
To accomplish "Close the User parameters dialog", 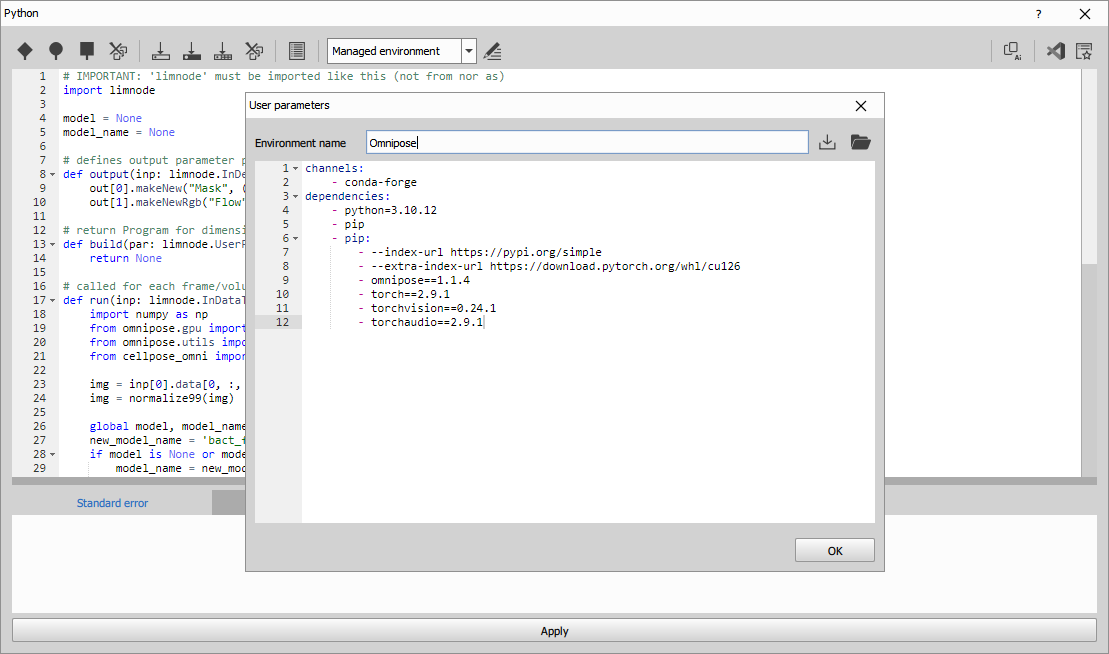I will pos(860,105).
